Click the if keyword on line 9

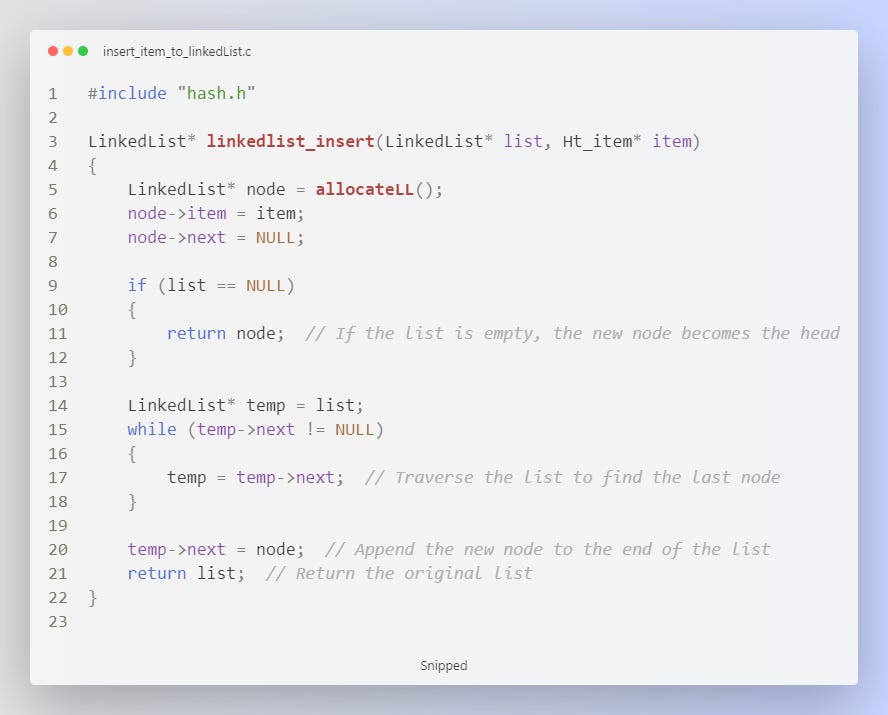pyautogui.click(x=137, y=285)
